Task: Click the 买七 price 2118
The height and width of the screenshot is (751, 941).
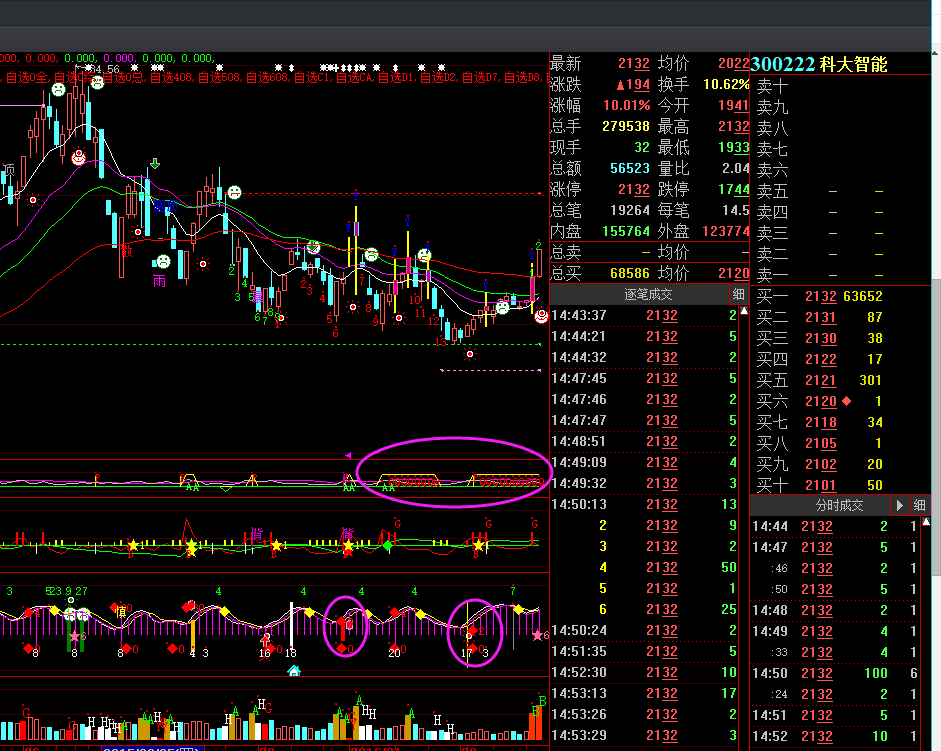Action: [x=820, y=422]
